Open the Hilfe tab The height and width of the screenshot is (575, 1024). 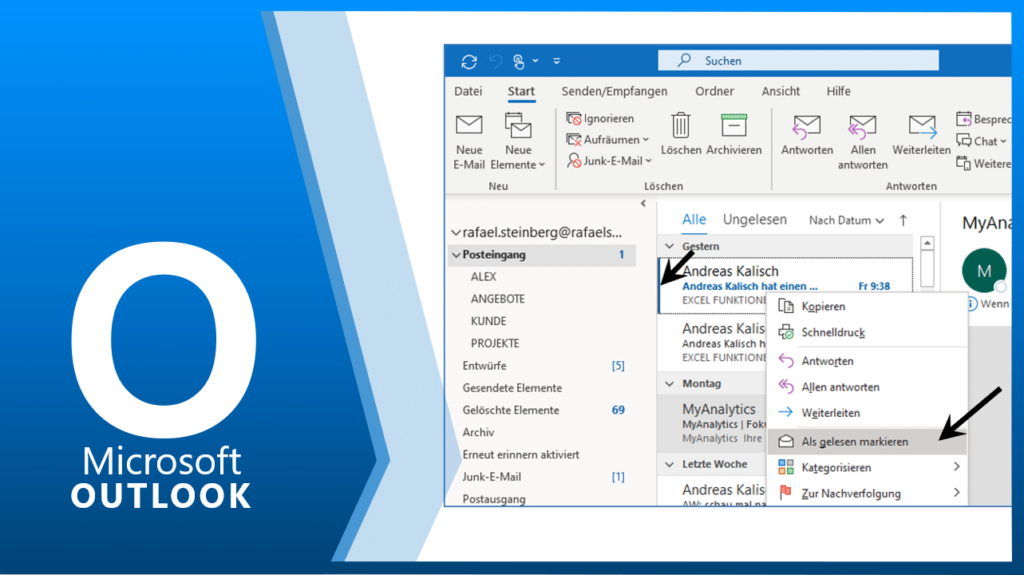tap(839, 91)
